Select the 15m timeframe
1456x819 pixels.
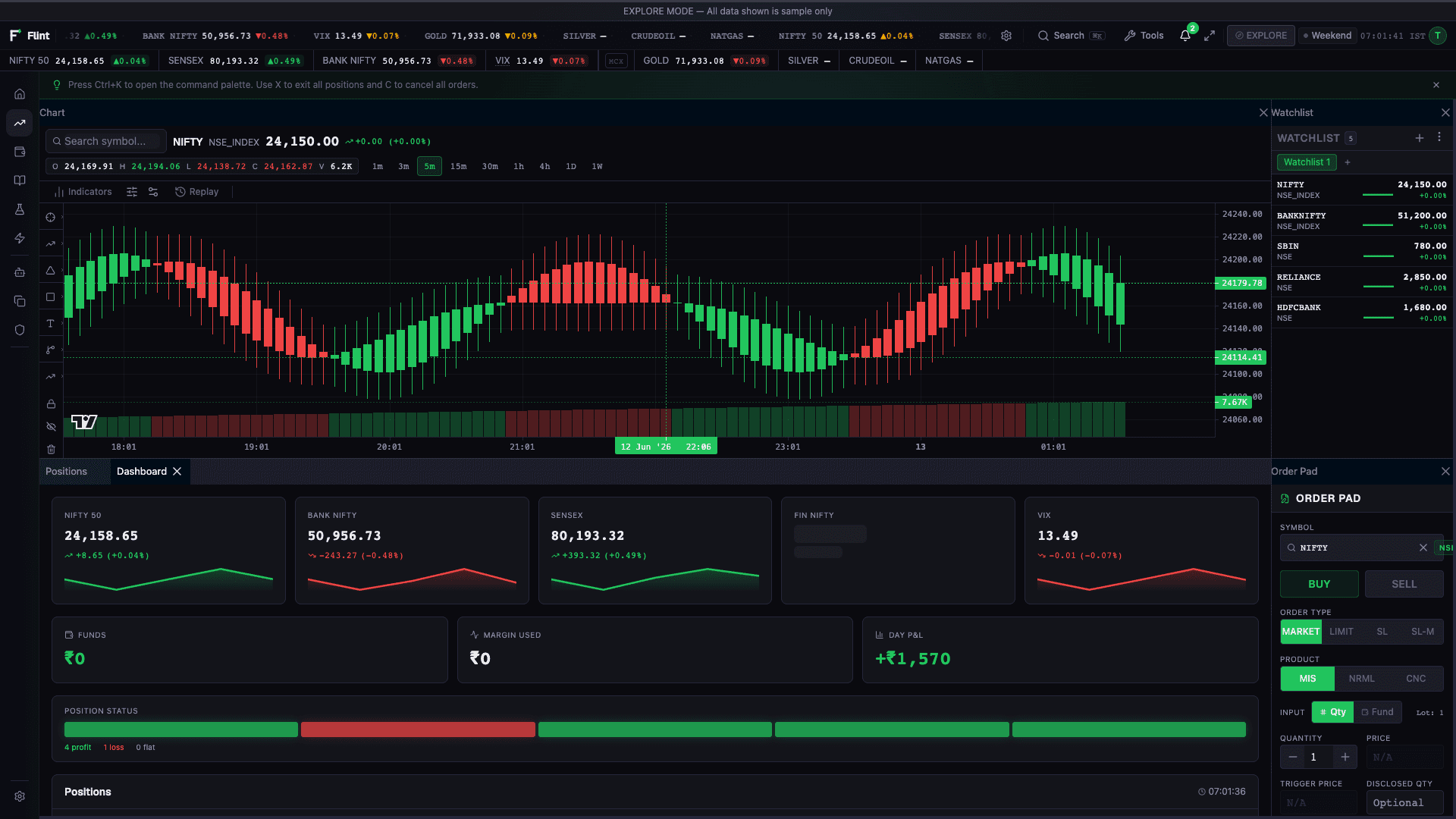pyautogui.click(x=458, y=166)
